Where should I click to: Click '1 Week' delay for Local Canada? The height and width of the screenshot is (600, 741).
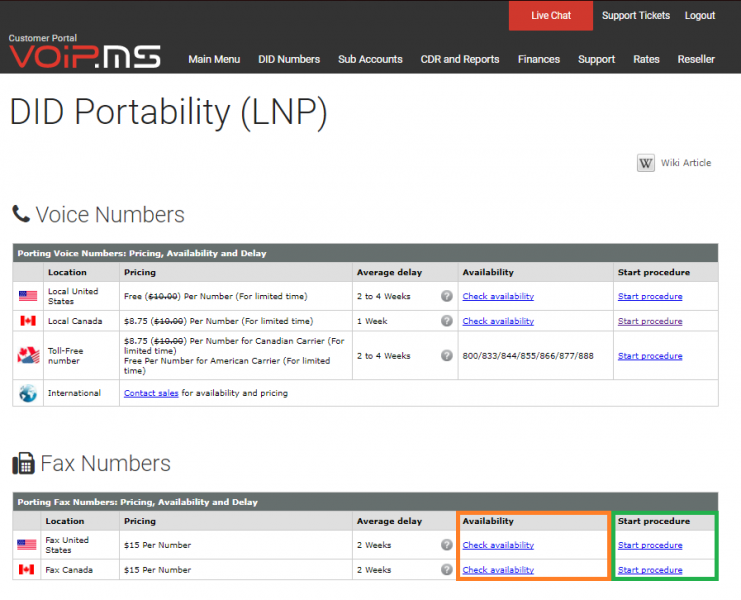(x=372, y=321)
